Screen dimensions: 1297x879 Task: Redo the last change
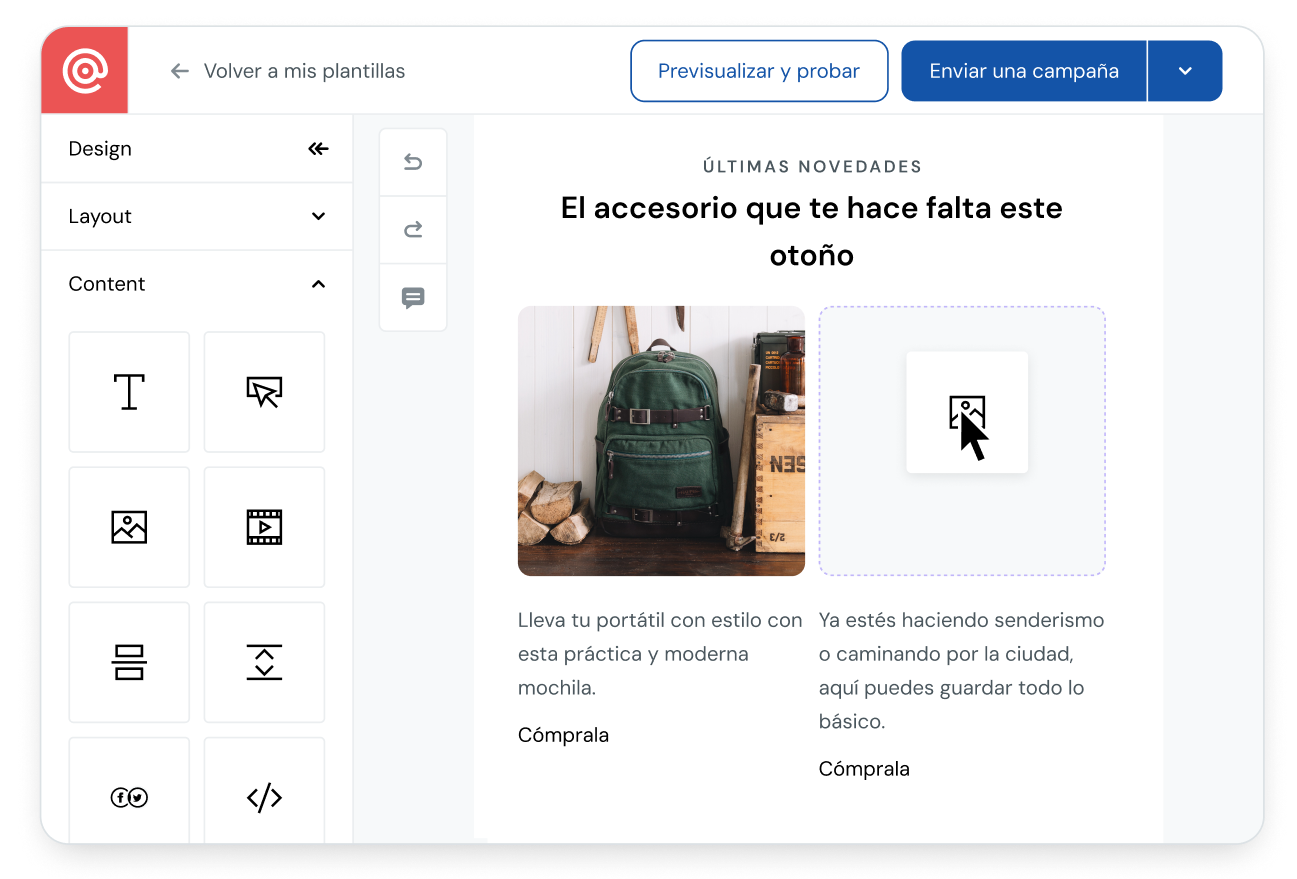413,230
